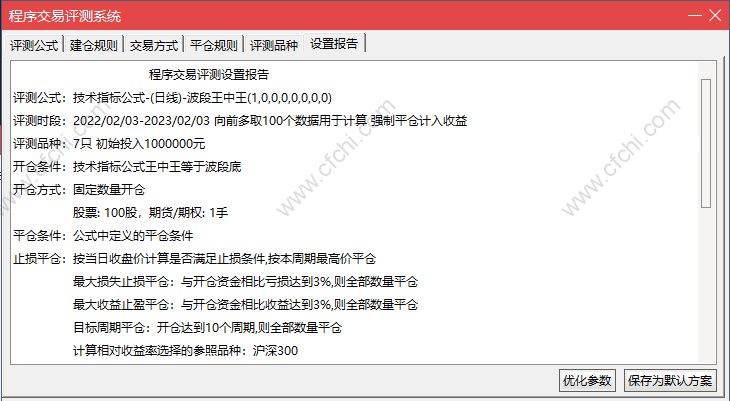Switch to the 评测公式 tab
The width and height of the screenshot is (730, 401).
coord(34,45)
